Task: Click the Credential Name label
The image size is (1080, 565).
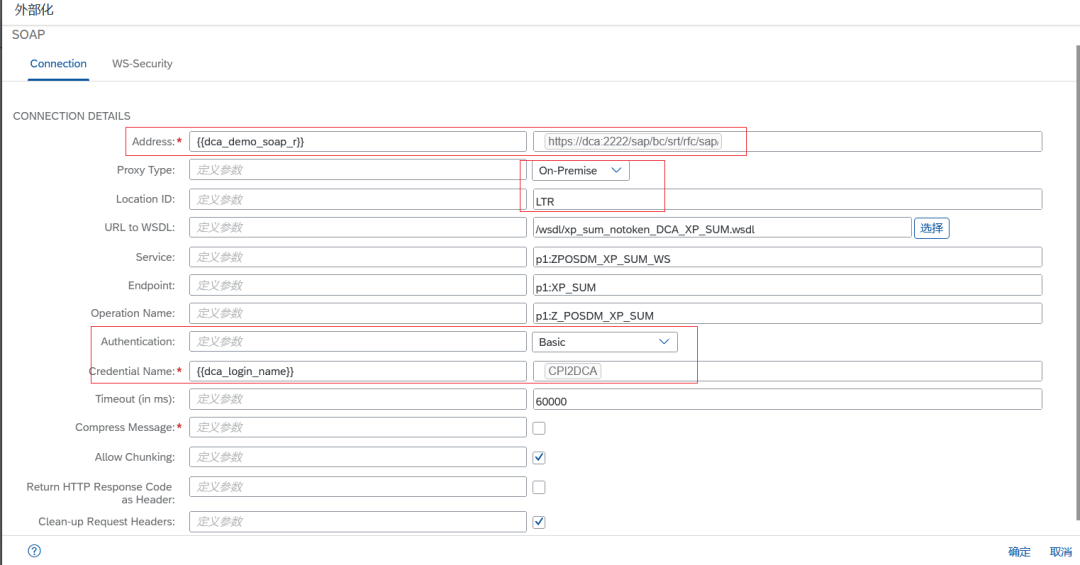Action: coord(132,371)
